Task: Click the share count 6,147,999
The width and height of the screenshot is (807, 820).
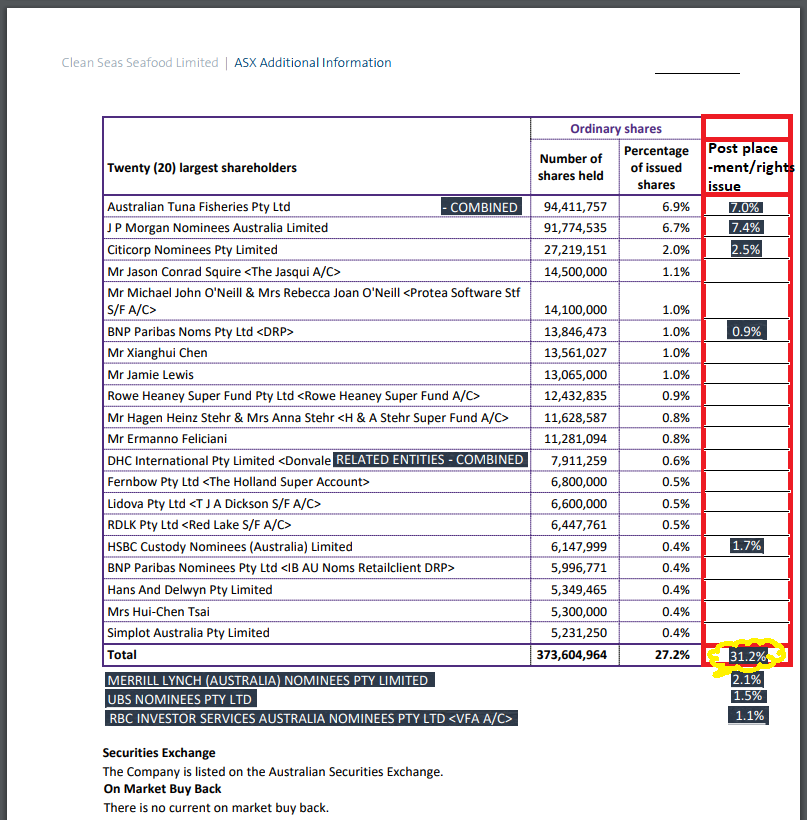Action: 578,546
